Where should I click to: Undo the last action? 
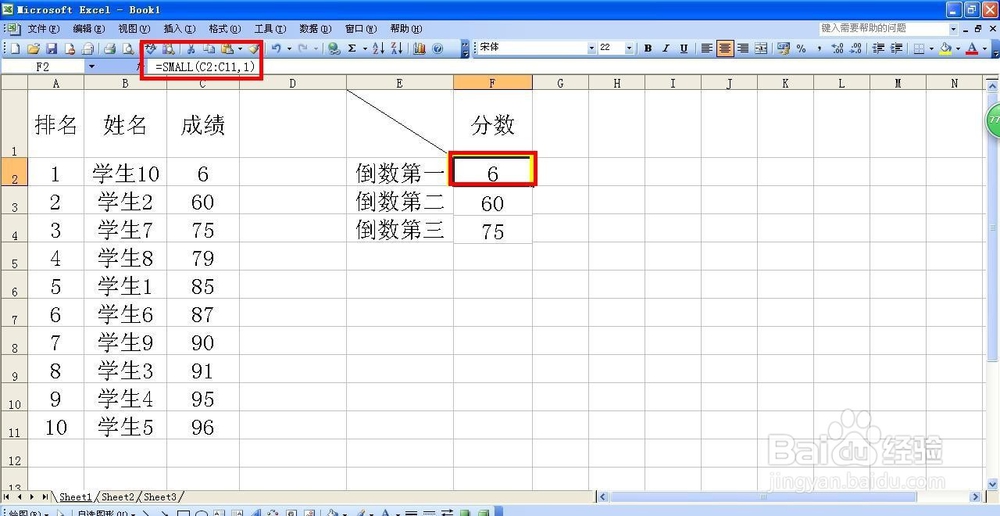click(x=276, y=48)
